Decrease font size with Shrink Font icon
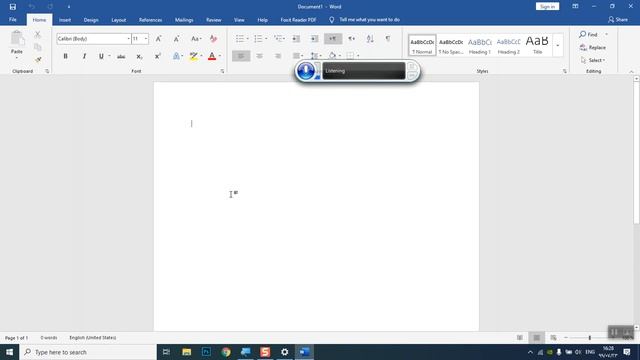Viewport: 640px width, 360px height. (x=176, y=39)
